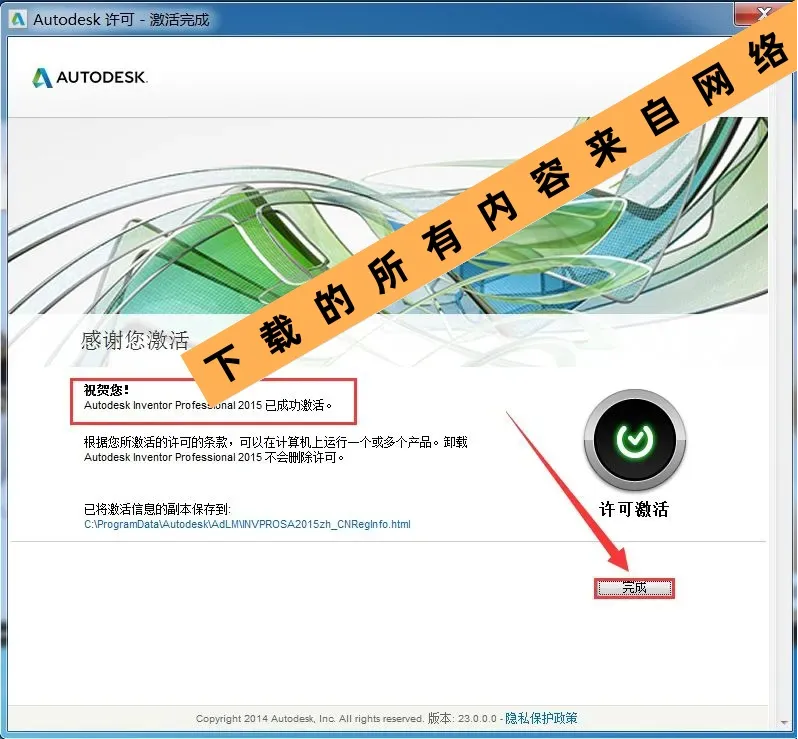Click the title bar text 'Autodesk 许可 - 激活完成'

pos(121,19)
